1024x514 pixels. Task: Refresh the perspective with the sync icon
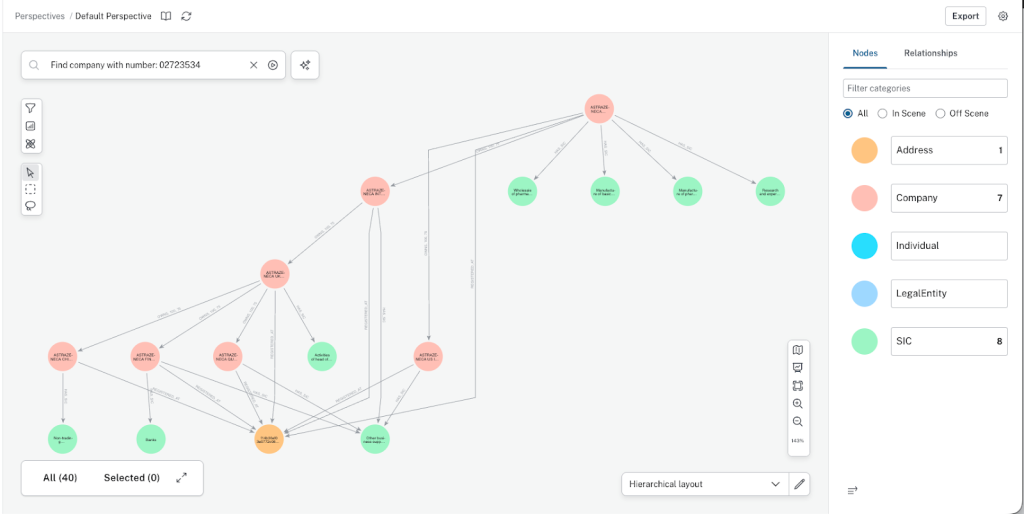187,16
